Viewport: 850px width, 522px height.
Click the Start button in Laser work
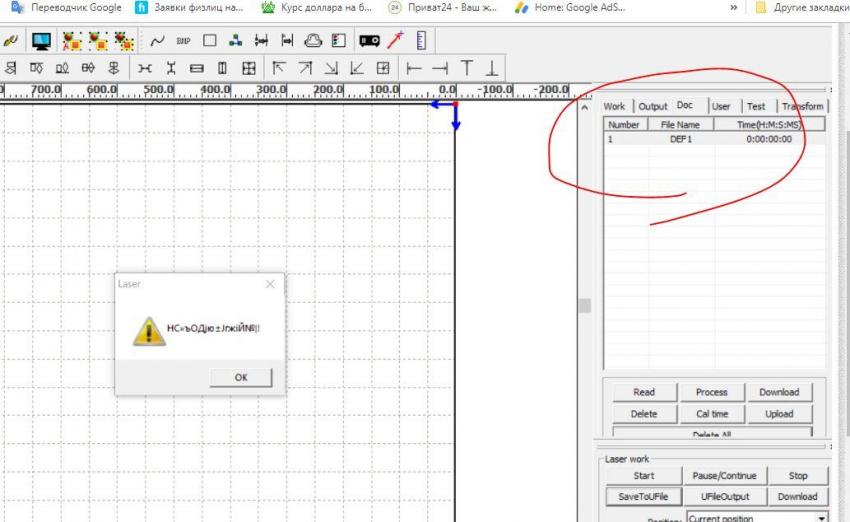(643, 475)
